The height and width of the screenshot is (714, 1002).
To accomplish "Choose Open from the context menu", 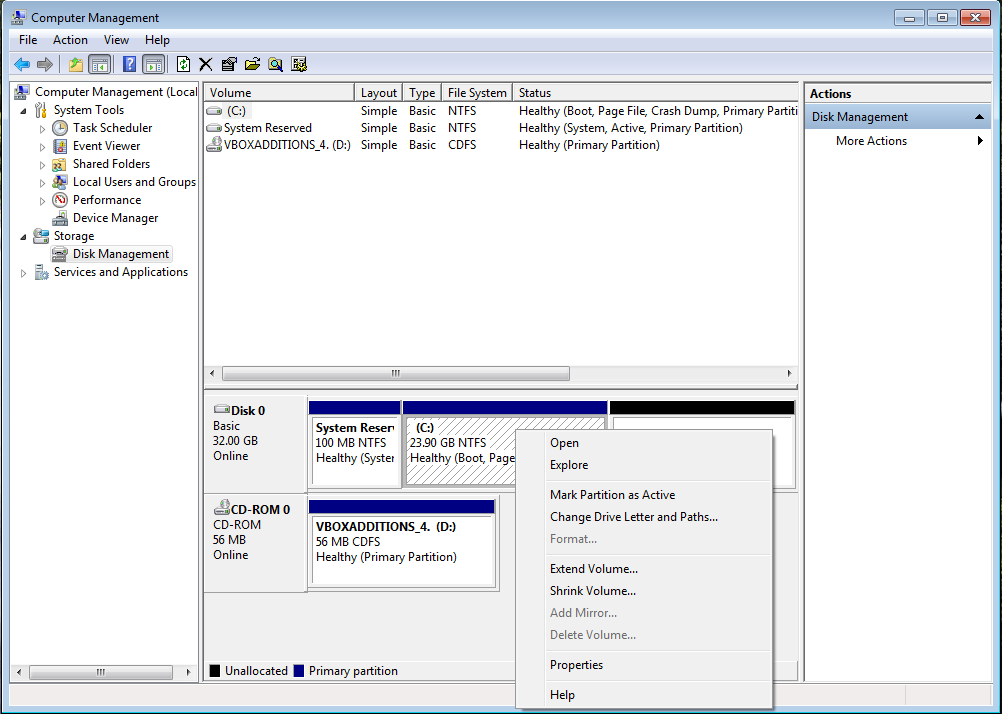I will 644,443.
